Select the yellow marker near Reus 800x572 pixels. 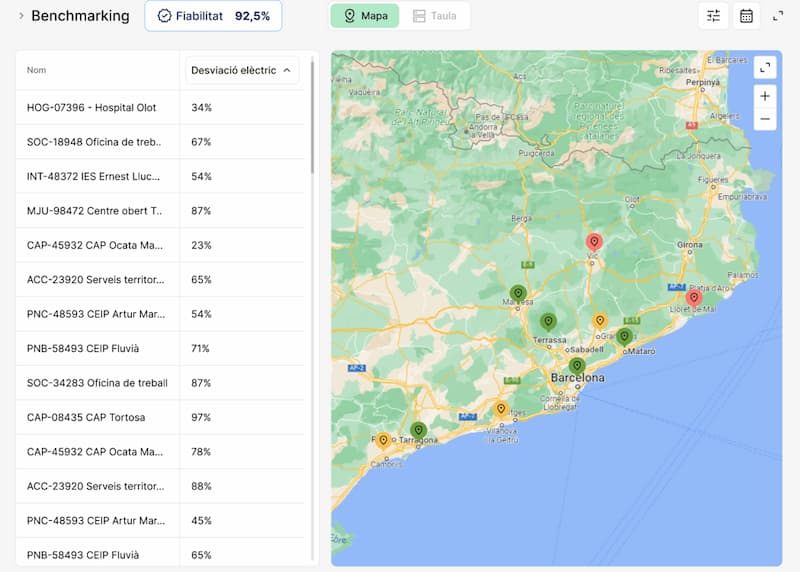point(383,441)
